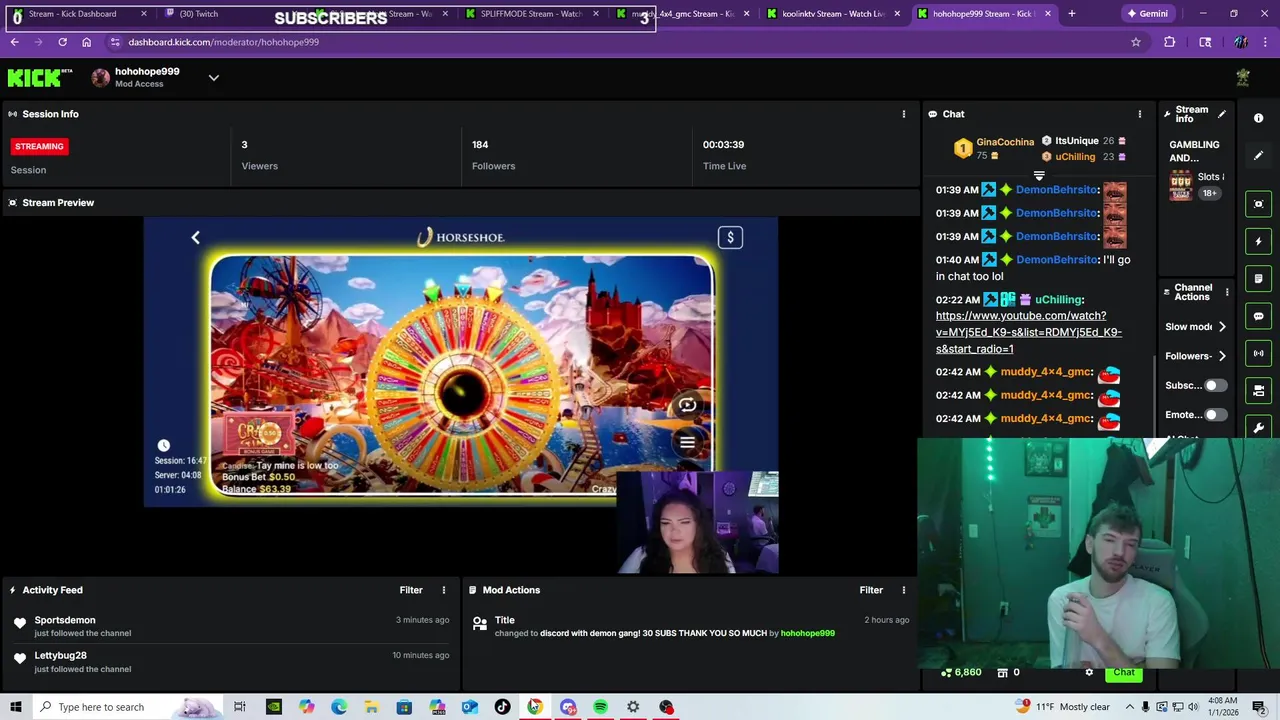Open Mod Actions three-dot menu

903,590
